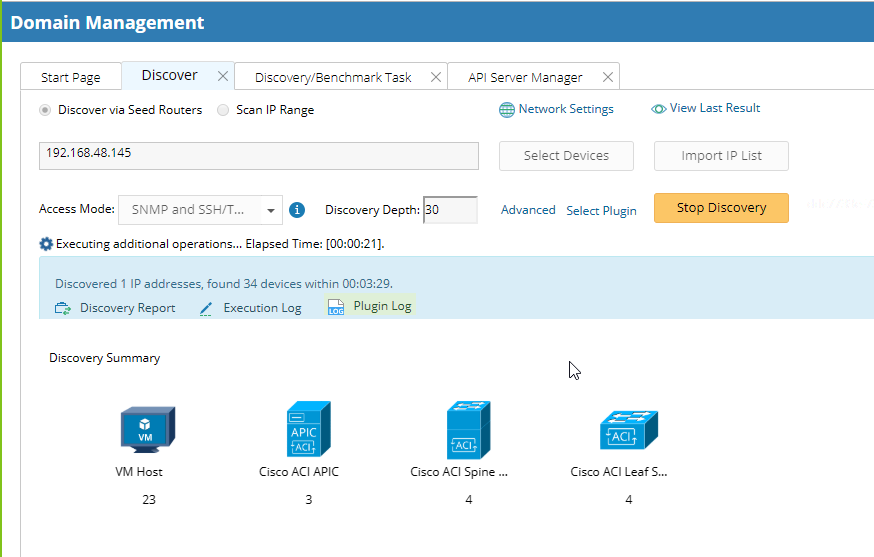Viewport: 874px width, 557px height.
Task: Close the Discovery/Benchmark Task tab
Action: tap(435, 77)
